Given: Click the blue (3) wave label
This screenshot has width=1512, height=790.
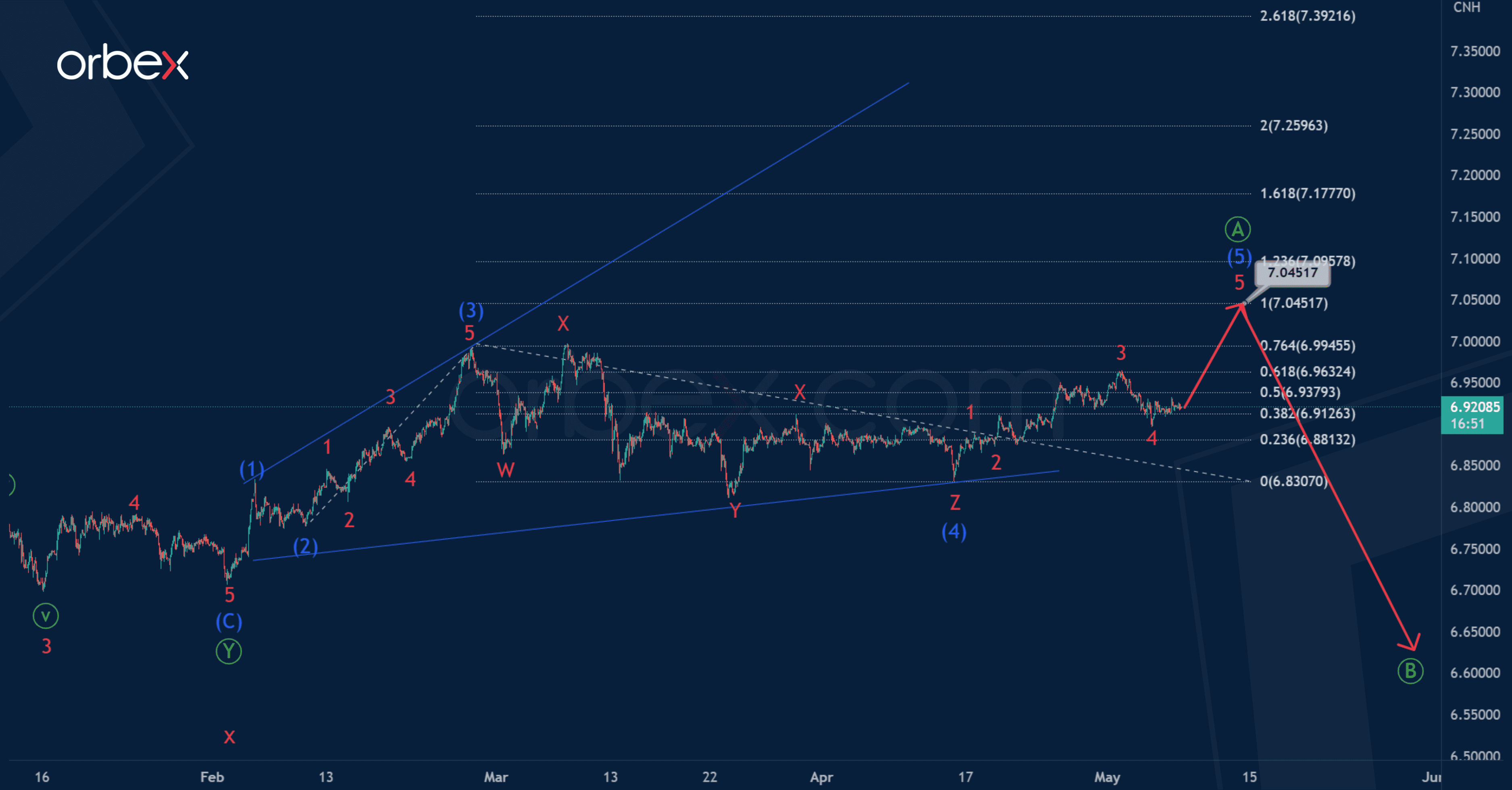Looking at the screenshot, I should pos(471,311).
